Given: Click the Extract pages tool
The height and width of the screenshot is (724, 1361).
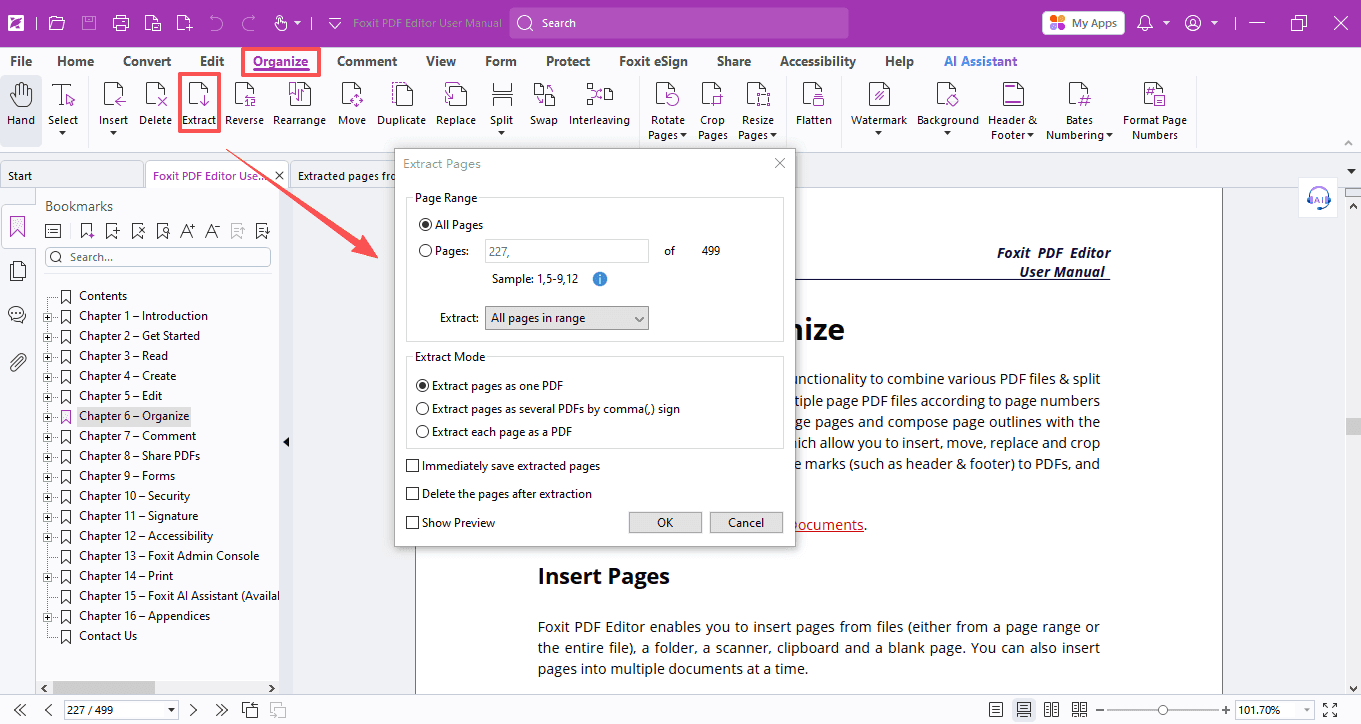Looking at the screenshot, I should (x=199, y=103).
